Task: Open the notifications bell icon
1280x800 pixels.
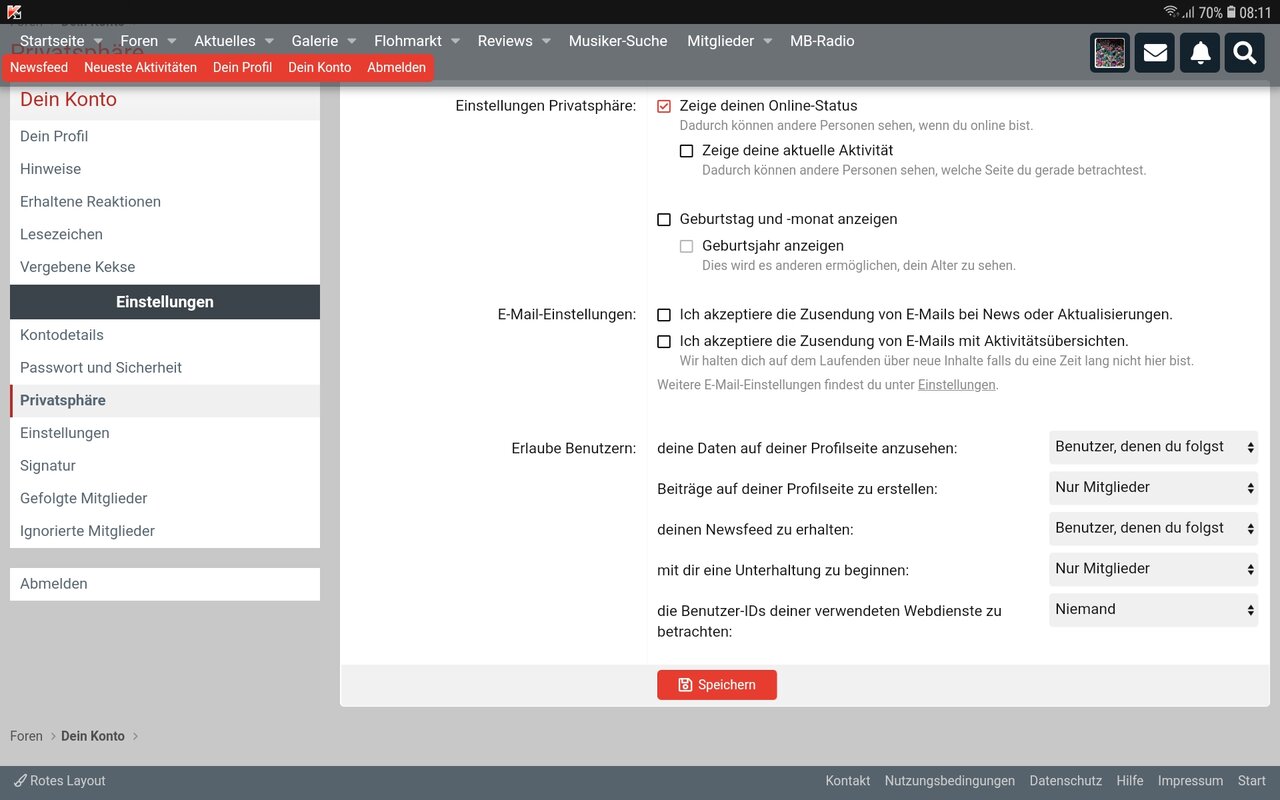Action: [x=1200, y=53]
